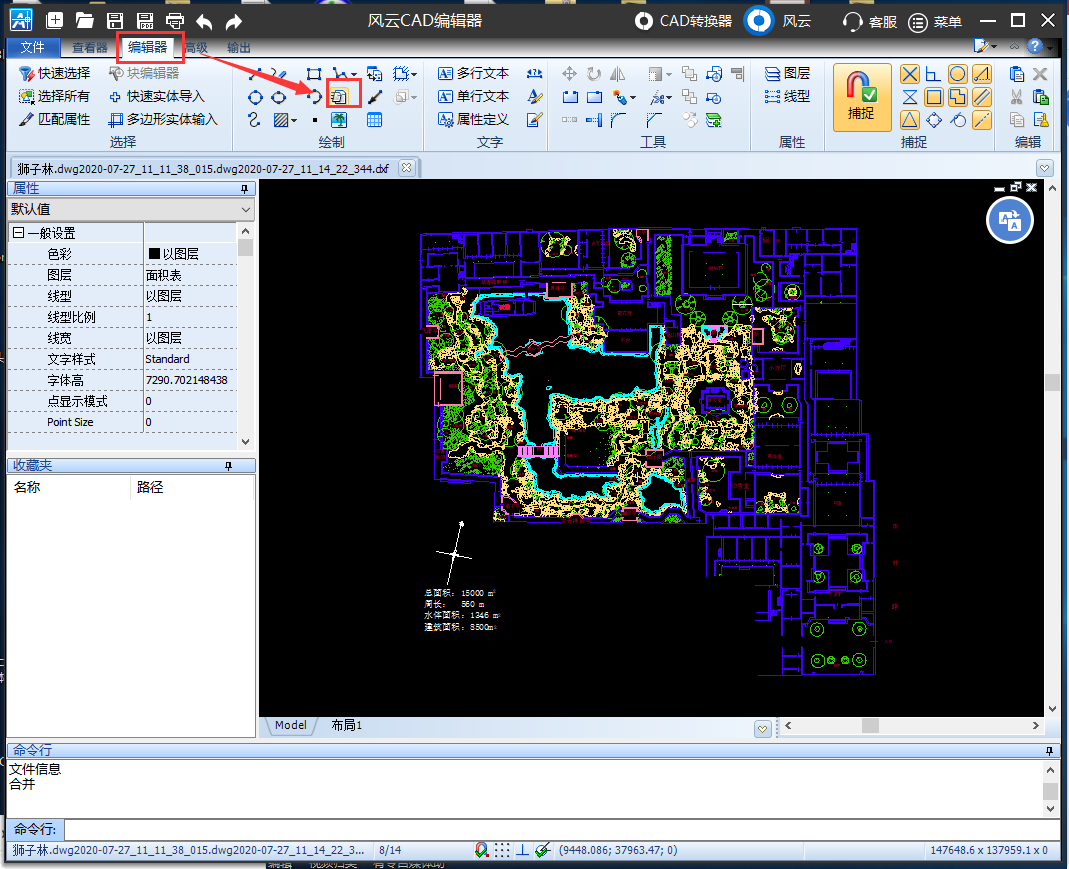Viewport: 1069px width, 869px height.
Task: Open the help icon dropdown arrow
Action: point(1050,46)
